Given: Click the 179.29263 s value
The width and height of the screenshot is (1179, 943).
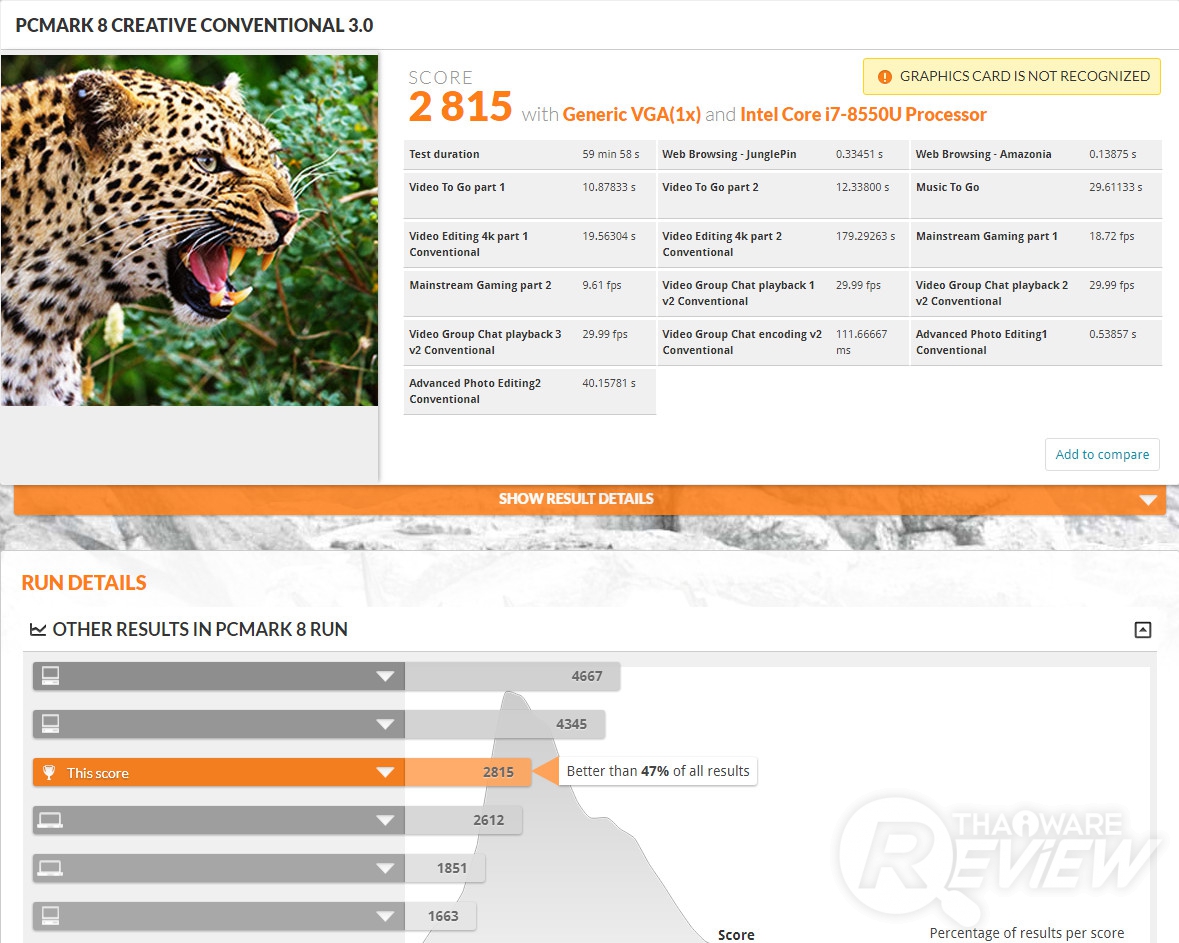Looking at the screenshot, I should click(865, 236).
